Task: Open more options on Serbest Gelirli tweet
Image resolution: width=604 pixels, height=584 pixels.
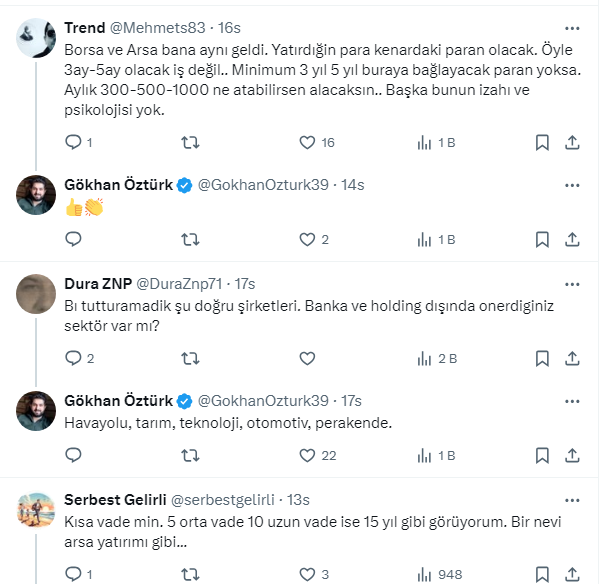Action: tap(571, 500)
